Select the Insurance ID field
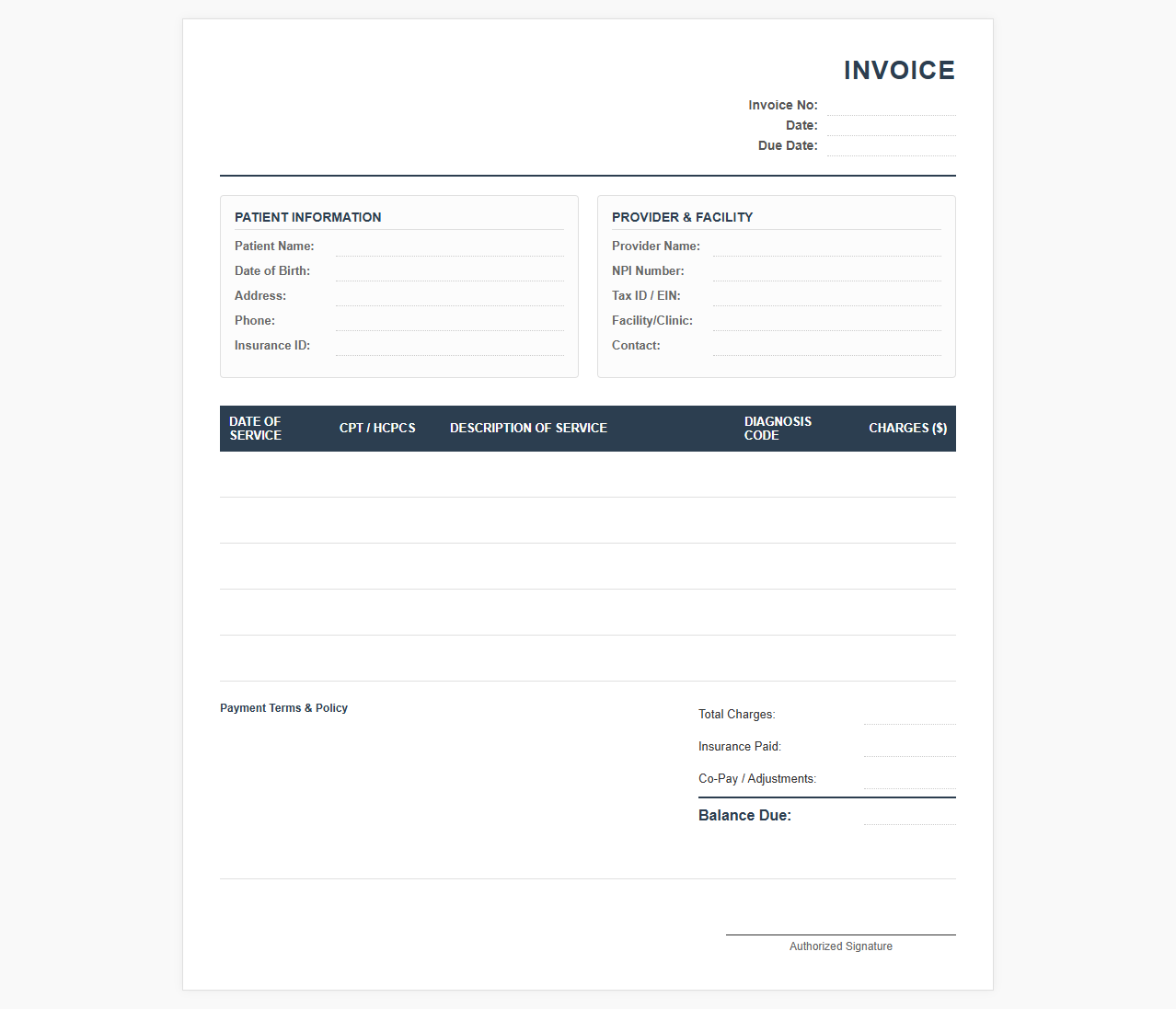This screenshot has width=1176, height=1009. coord(449,346)
